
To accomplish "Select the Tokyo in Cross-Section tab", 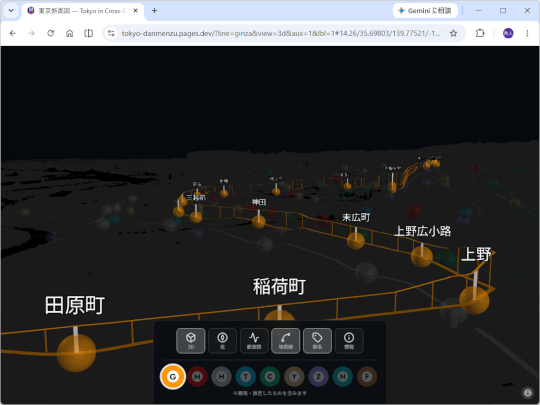I will [83, 11].
